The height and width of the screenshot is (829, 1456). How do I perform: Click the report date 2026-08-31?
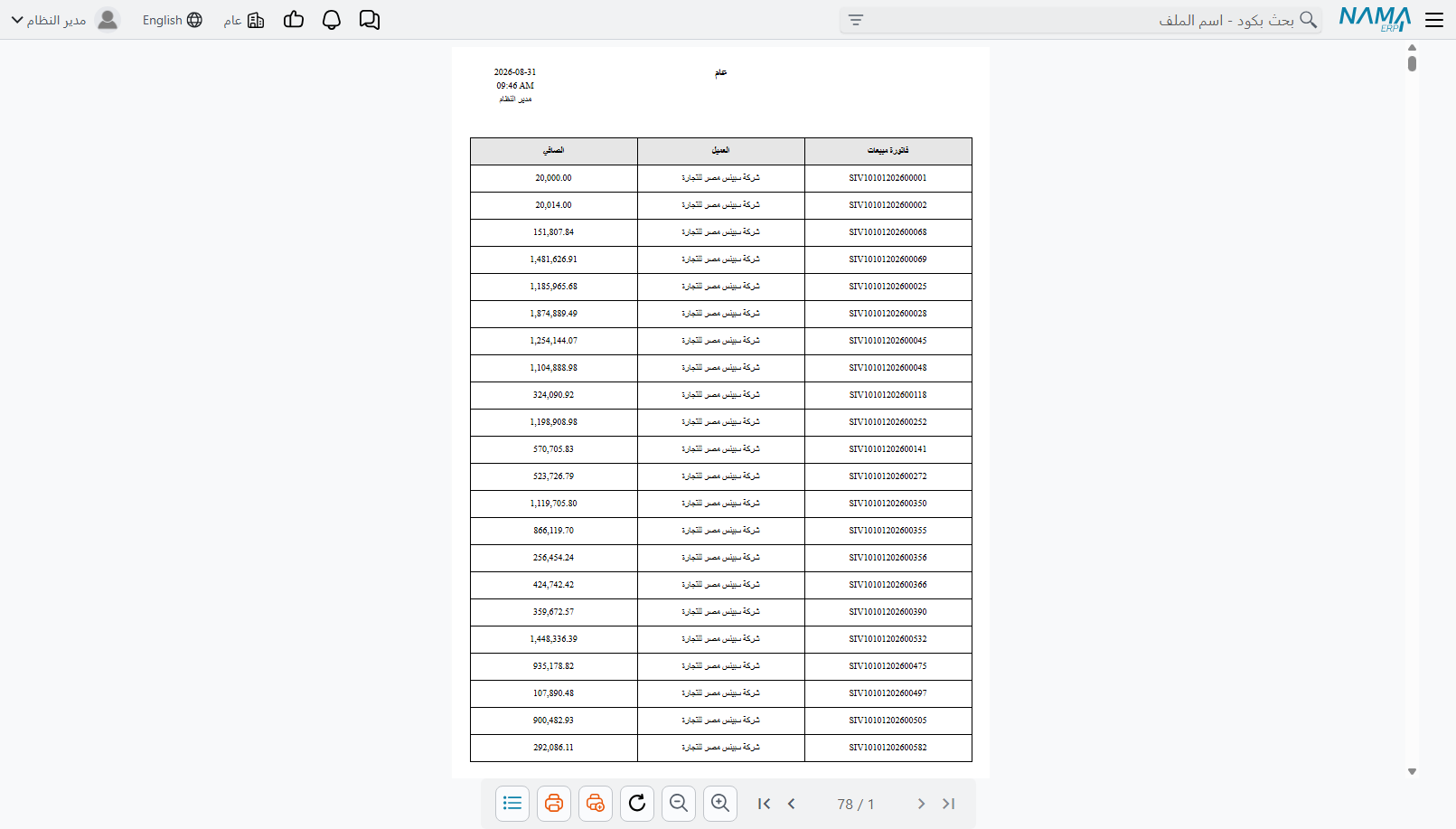[515, 72]
